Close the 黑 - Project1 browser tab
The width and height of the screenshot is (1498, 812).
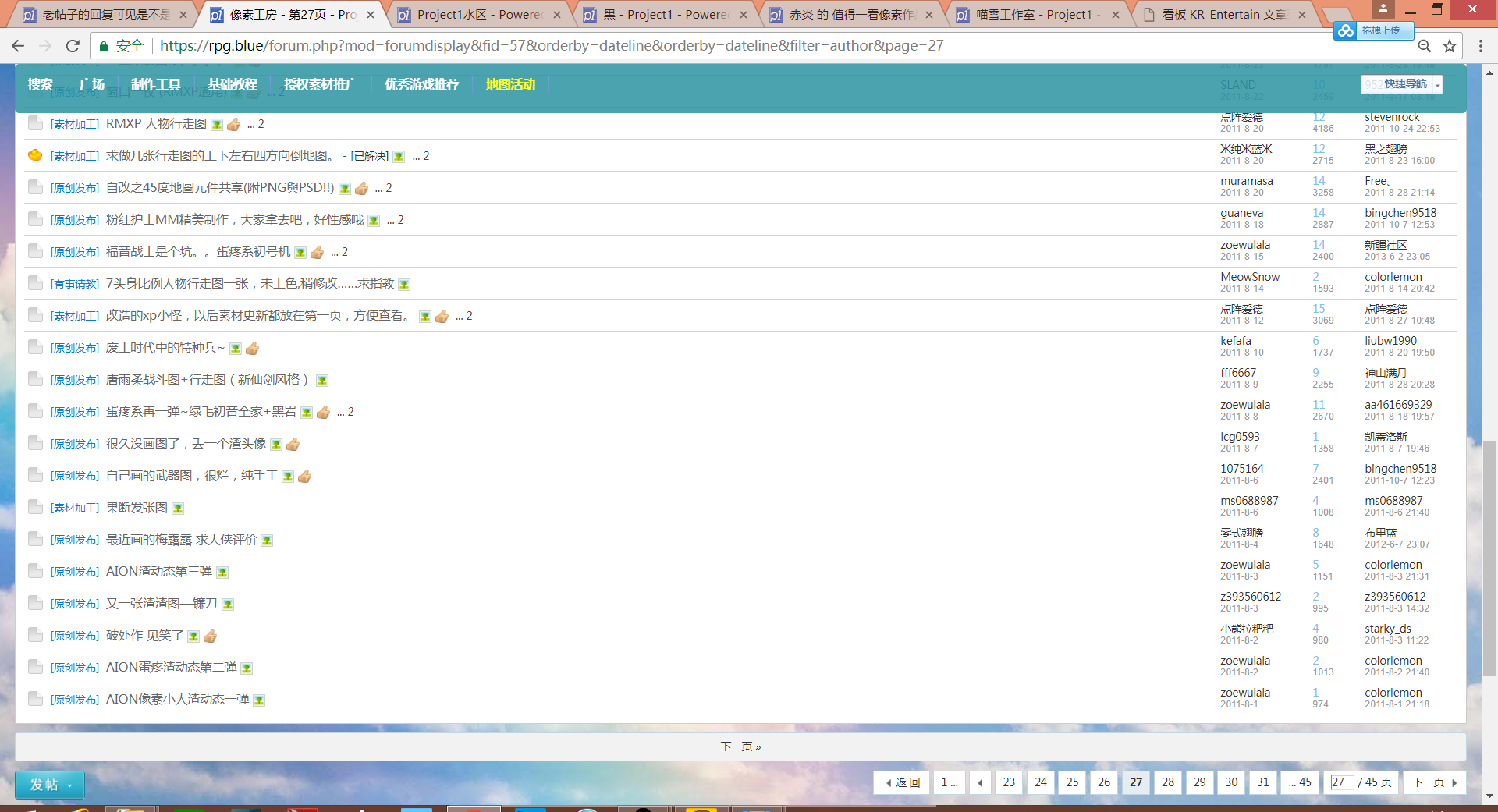tap(743, 14)
